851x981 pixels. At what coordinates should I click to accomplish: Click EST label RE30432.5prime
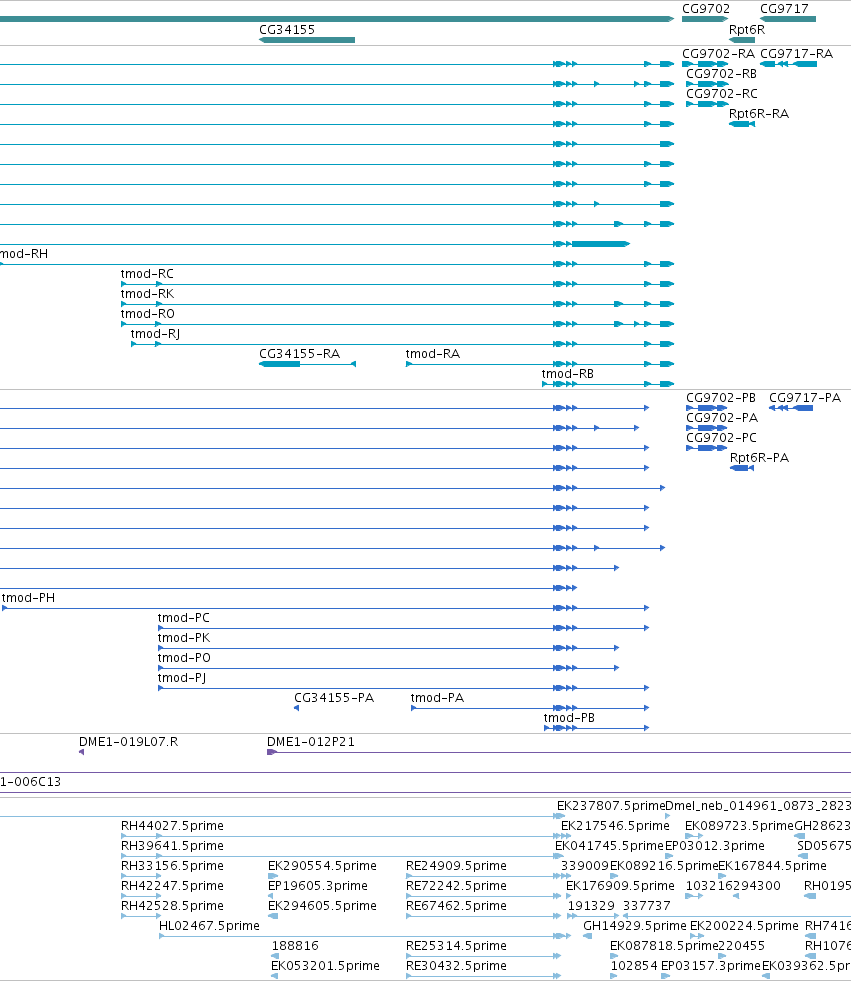pos(456,966)
